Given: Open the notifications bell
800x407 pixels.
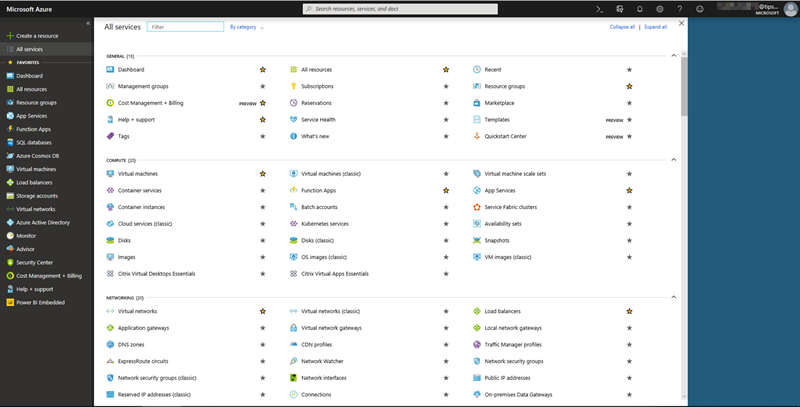Looking at the screenshot, I should 639,8.
